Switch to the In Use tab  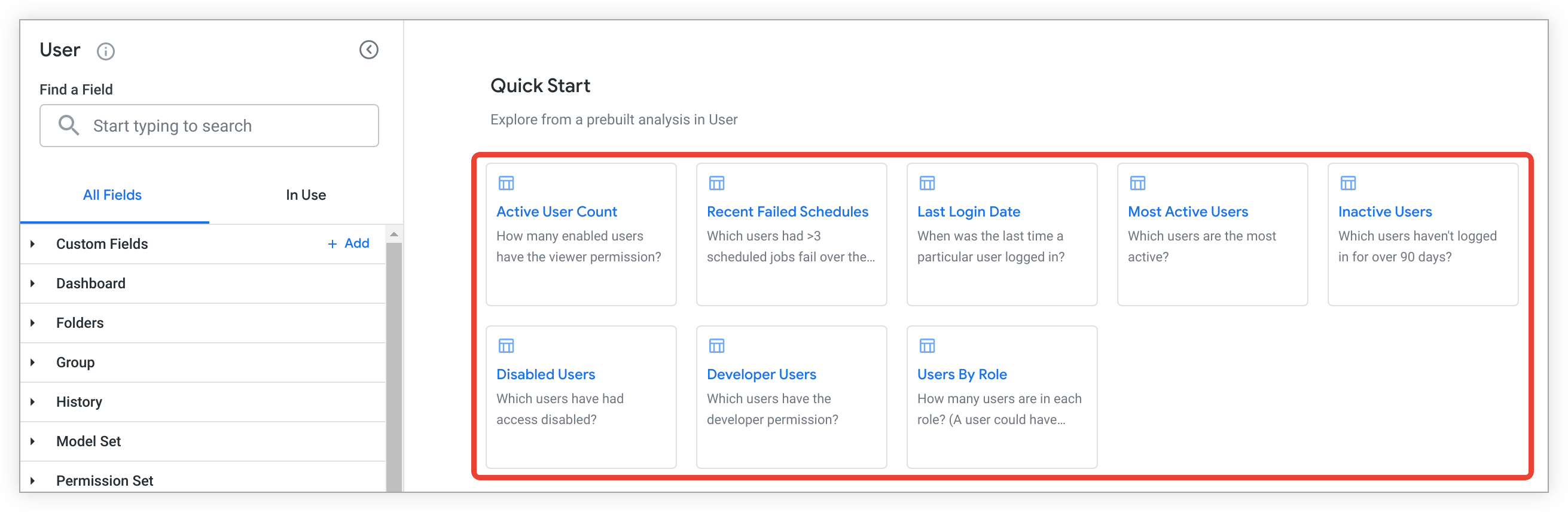[306, 195]
